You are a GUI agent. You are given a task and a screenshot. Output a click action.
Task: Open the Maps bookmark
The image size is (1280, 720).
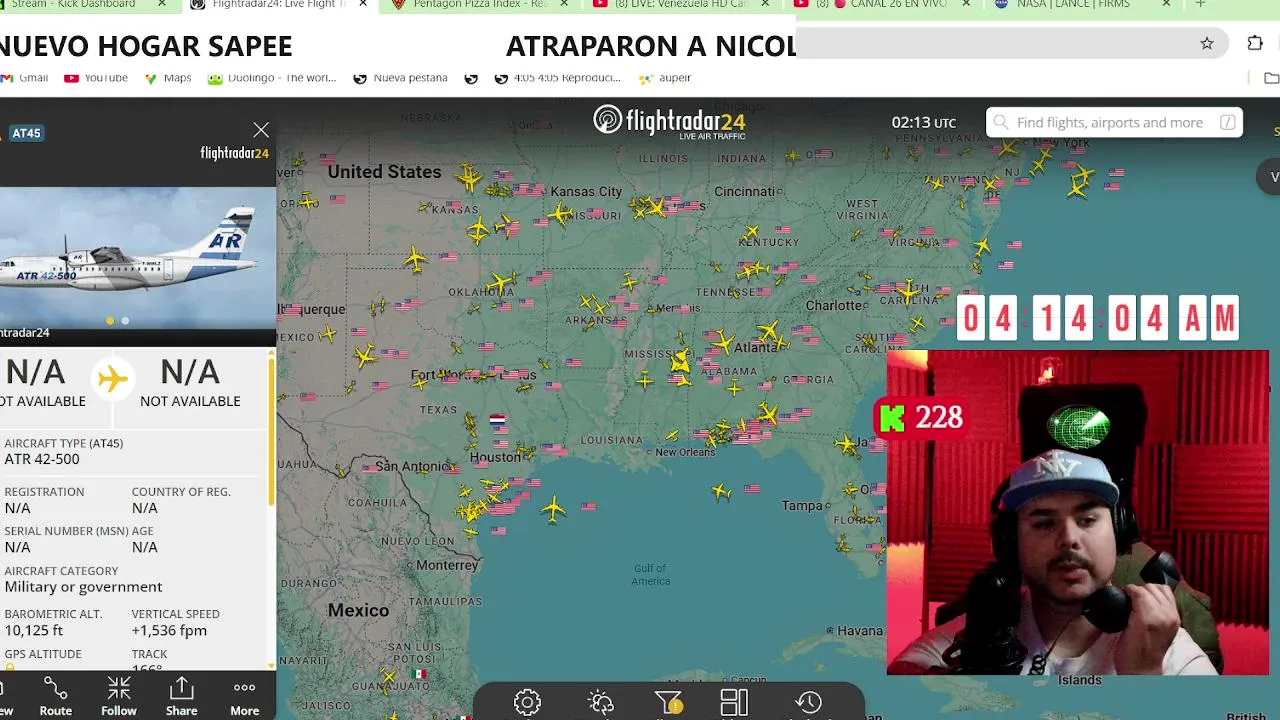click(x=168, y=78)
